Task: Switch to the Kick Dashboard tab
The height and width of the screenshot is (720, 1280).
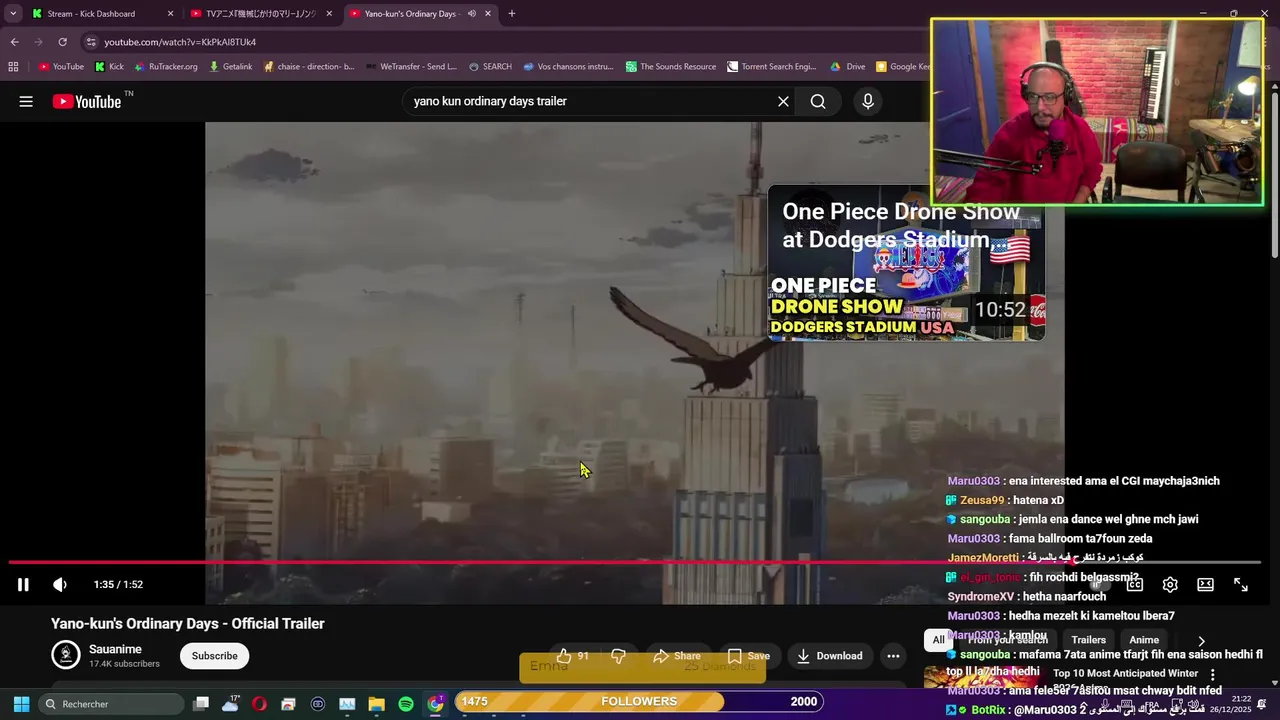Action: (99, 14)
